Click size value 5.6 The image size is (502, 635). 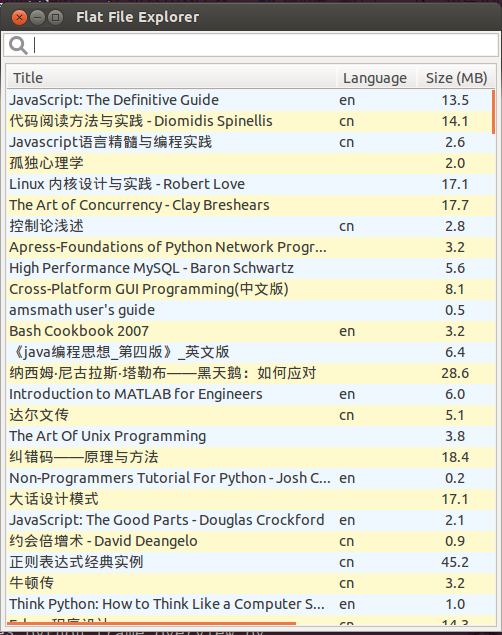pos(455,268)
